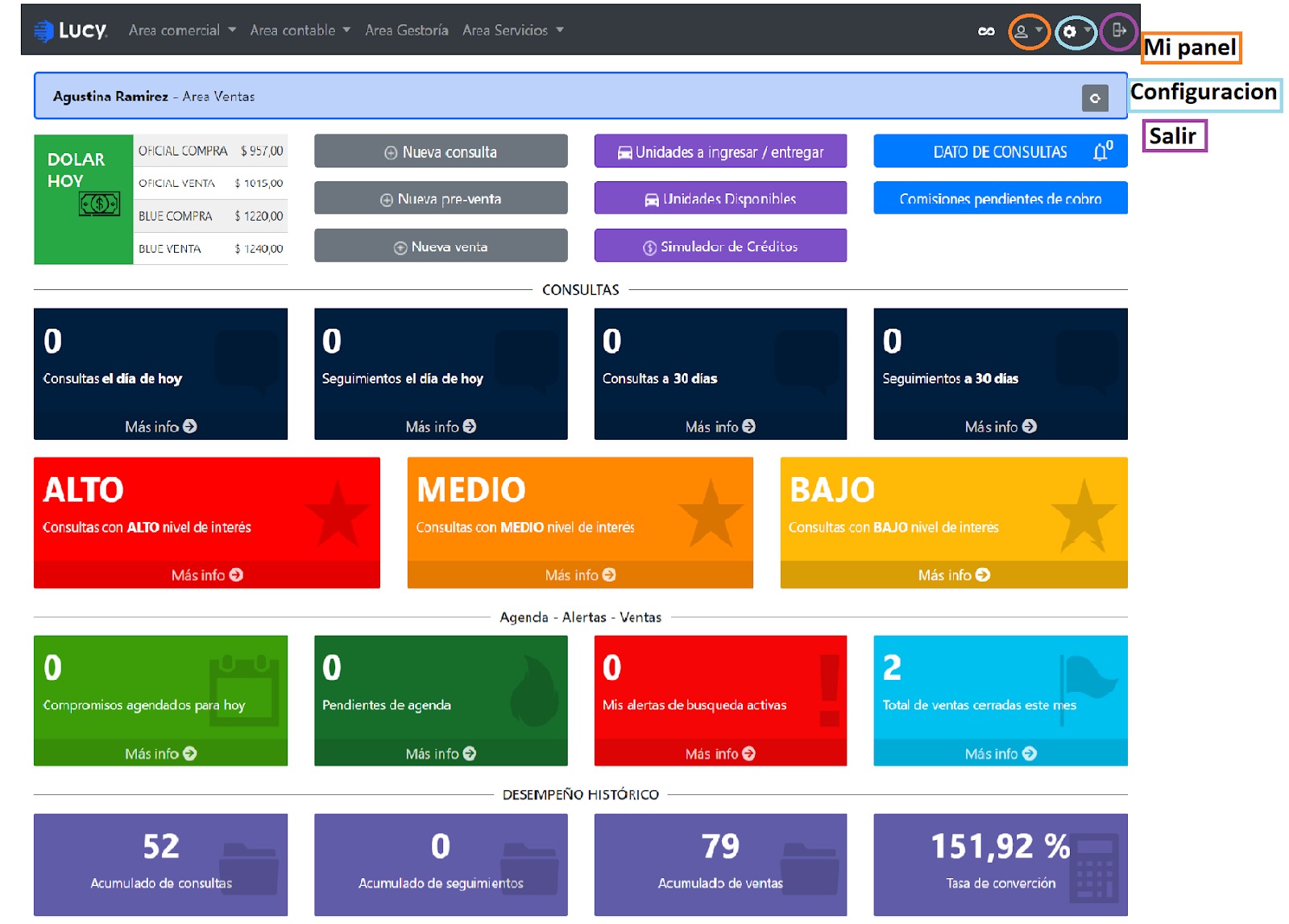Viewport: 1289px width, 924px height.
Task: Click Agustina Ramirez user name
Action: click(x=110, y=97)
